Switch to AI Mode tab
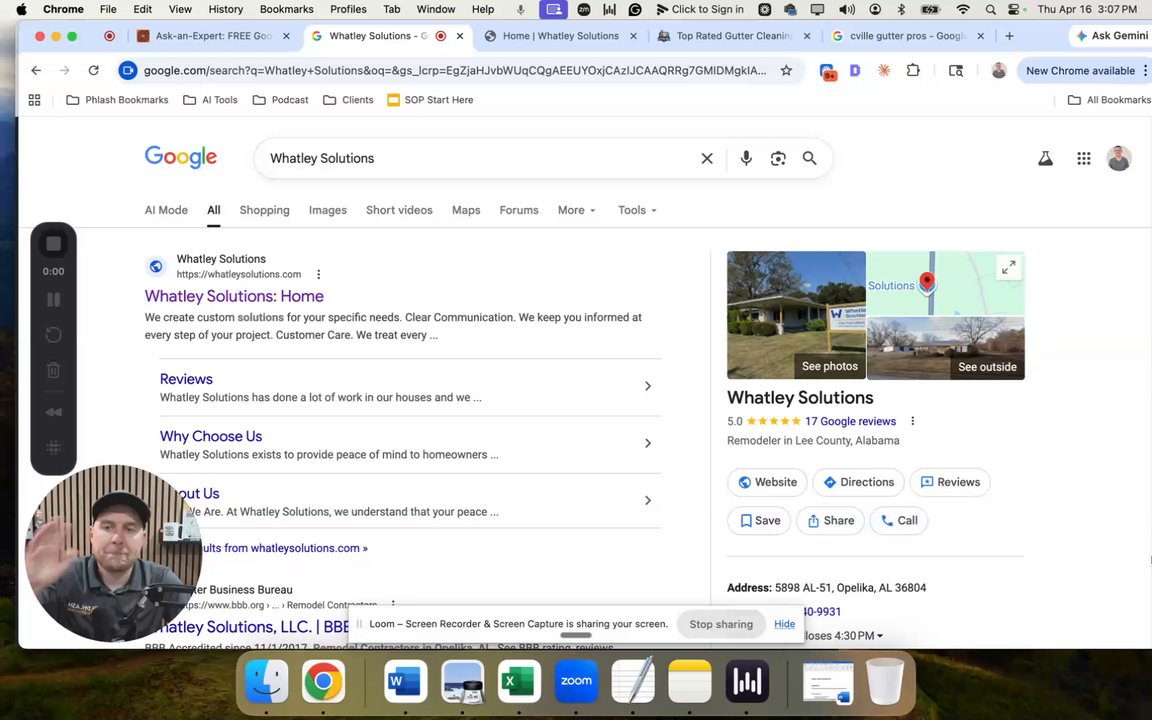This screenshot has width=1152, height=720. [166, 210]
